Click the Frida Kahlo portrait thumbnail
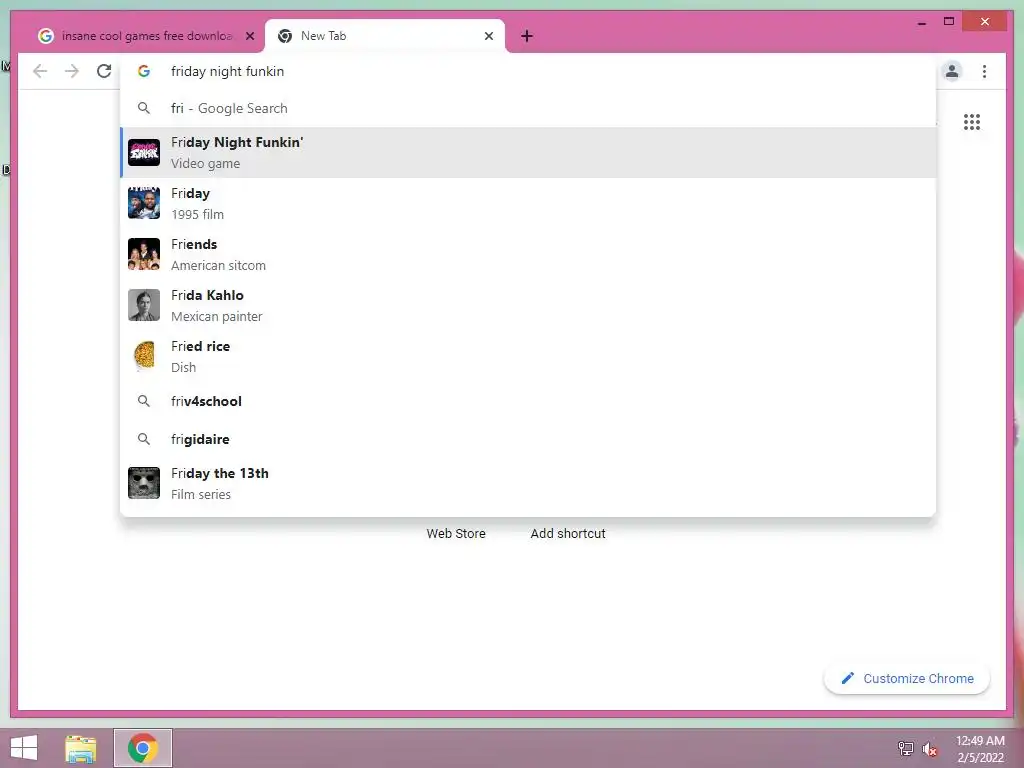 click(144, 305)
